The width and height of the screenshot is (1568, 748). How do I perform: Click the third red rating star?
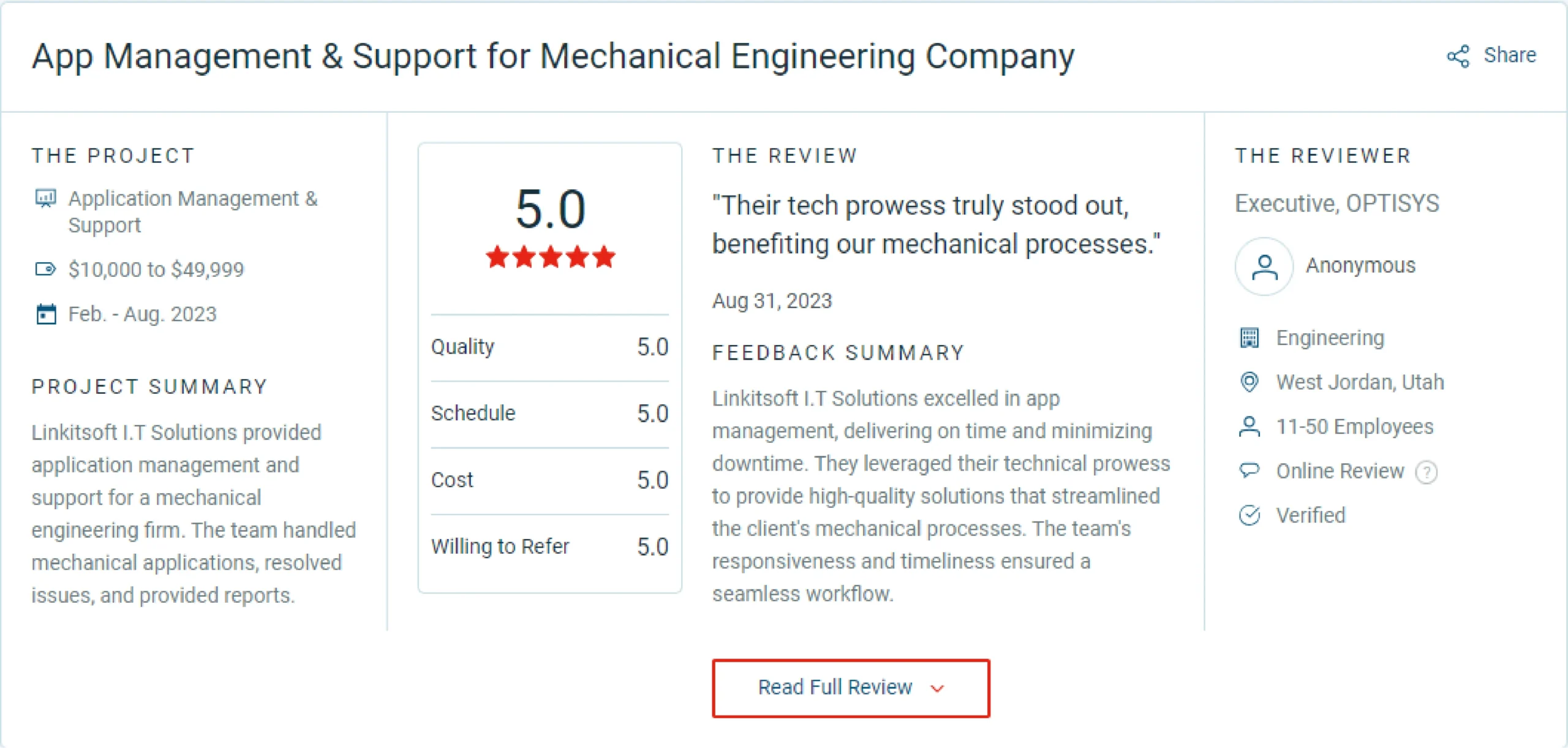coord(549,258)
